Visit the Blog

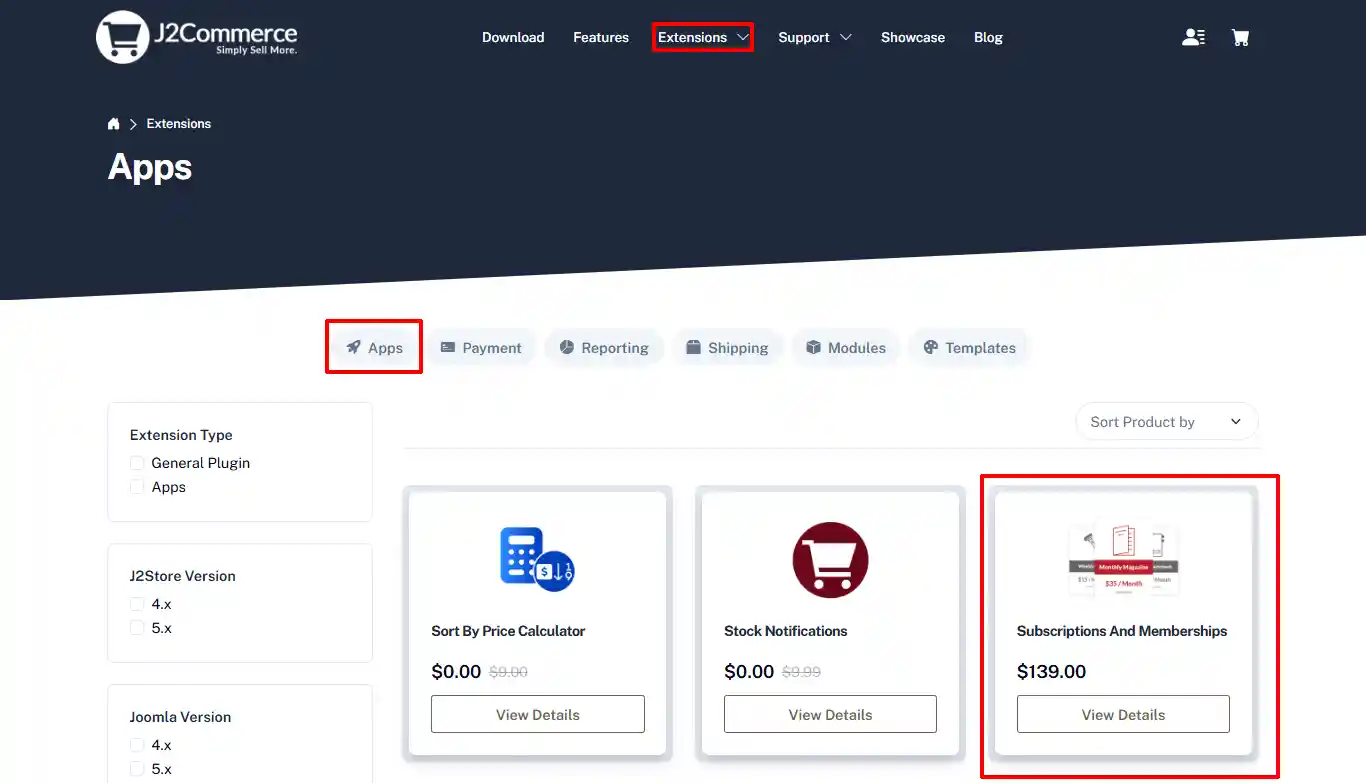(988, 37)
